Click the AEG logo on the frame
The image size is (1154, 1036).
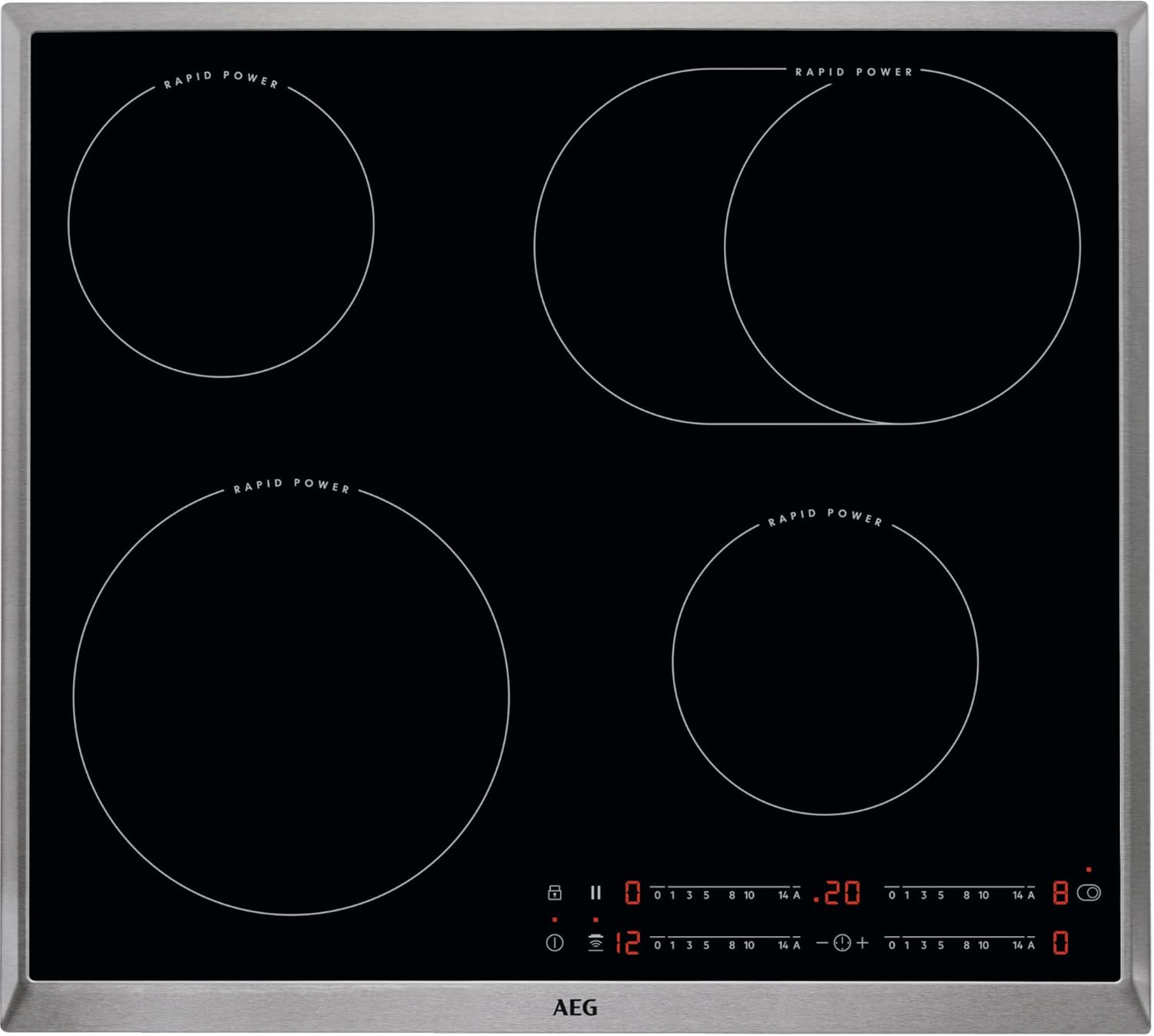point(575,1008)
